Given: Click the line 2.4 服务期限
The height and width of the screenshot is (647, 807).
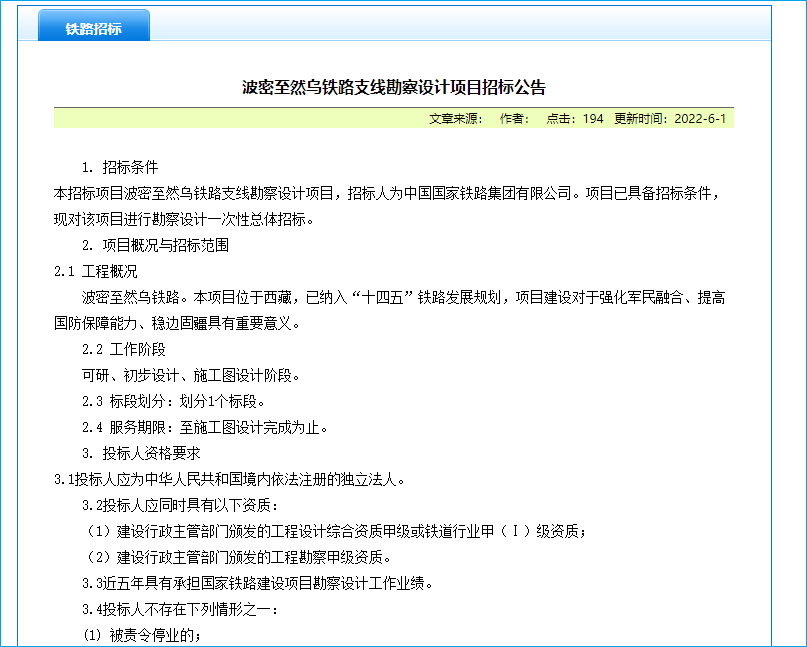Looking at the screenshot, I should pyautogui.click(x=205, y=427).
